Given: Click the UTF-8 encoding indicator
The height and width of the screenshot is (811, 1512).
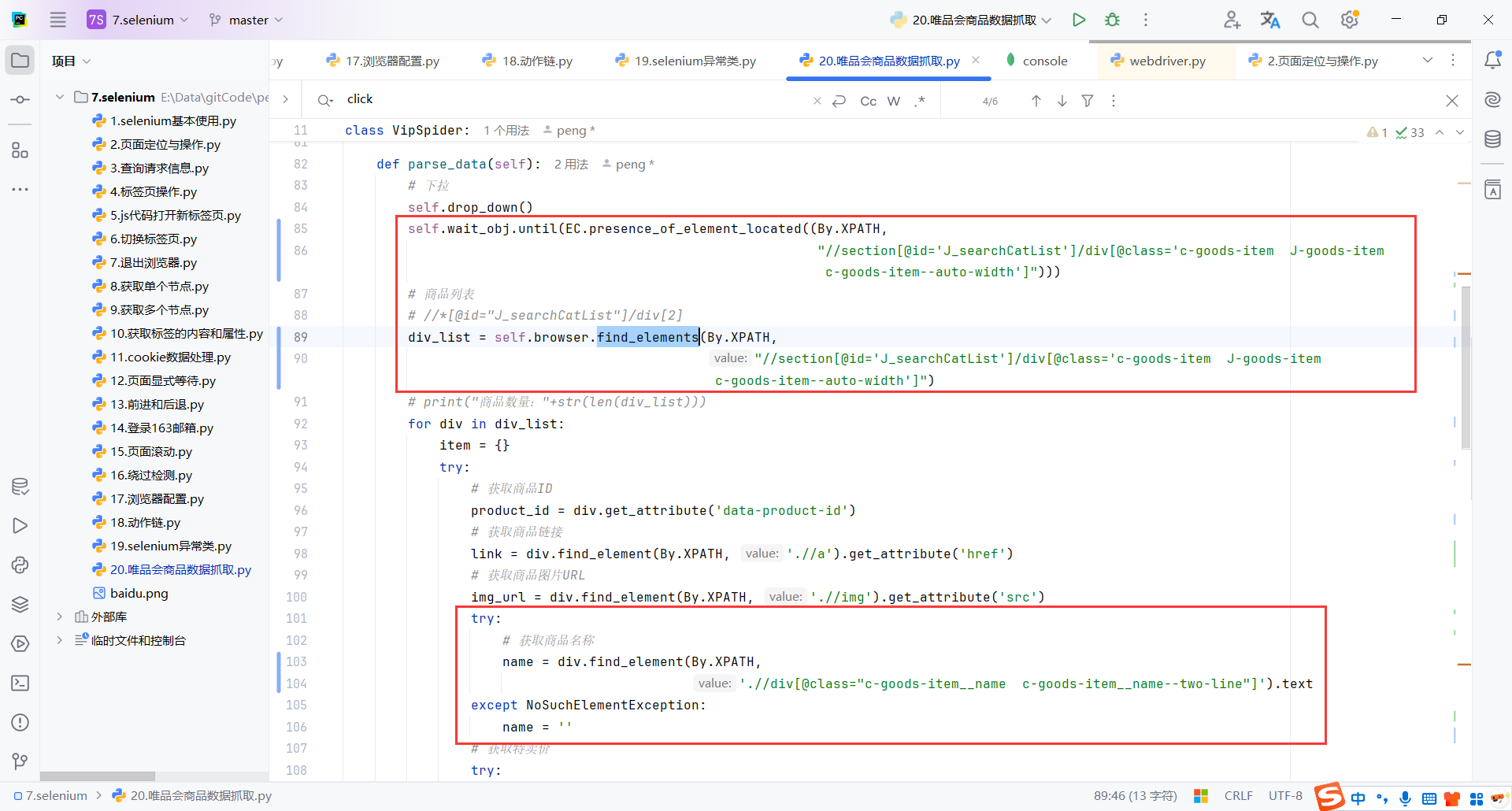Looking at the screenshot, I should tap(1285, 796).
